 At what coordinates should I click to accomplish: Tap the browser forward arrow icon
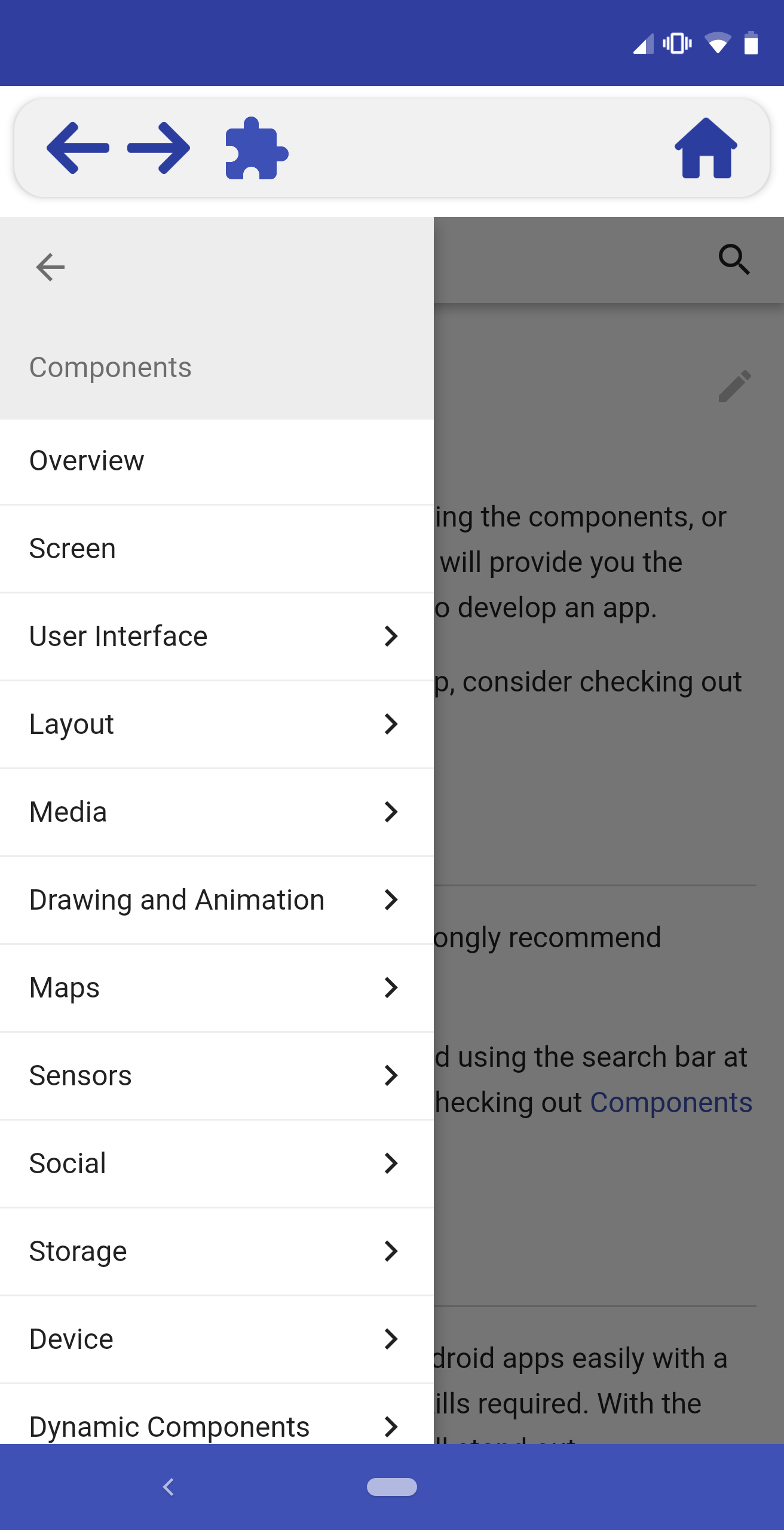tap(159, 148)
